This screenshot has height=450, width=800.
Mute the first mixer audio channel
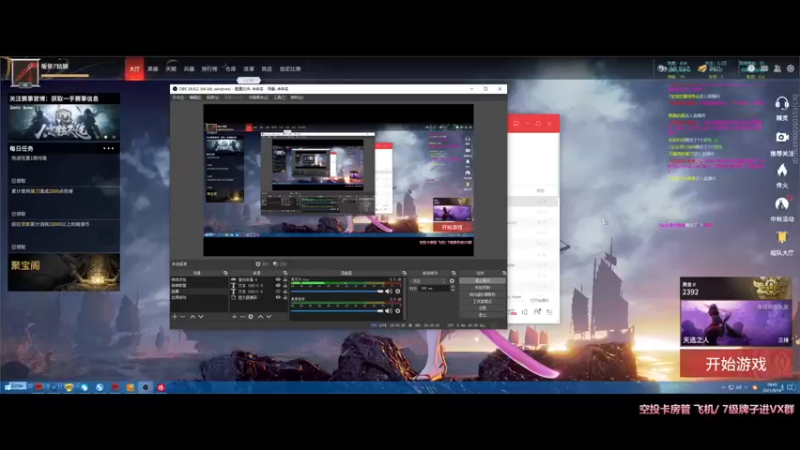point(388,291)
